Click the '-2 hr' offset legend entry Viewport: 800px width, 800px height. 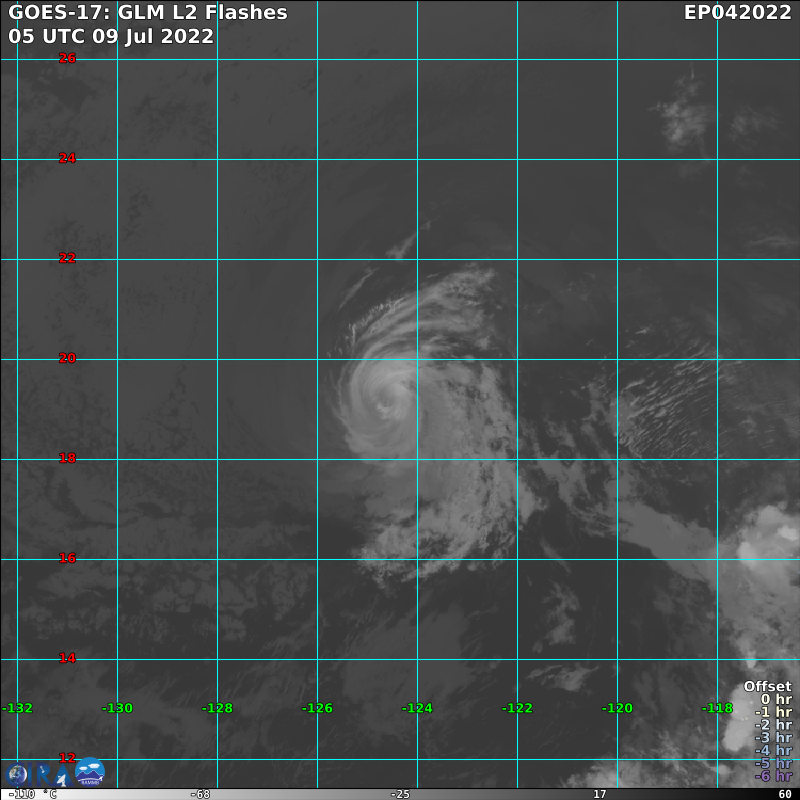tap(773, 724)
